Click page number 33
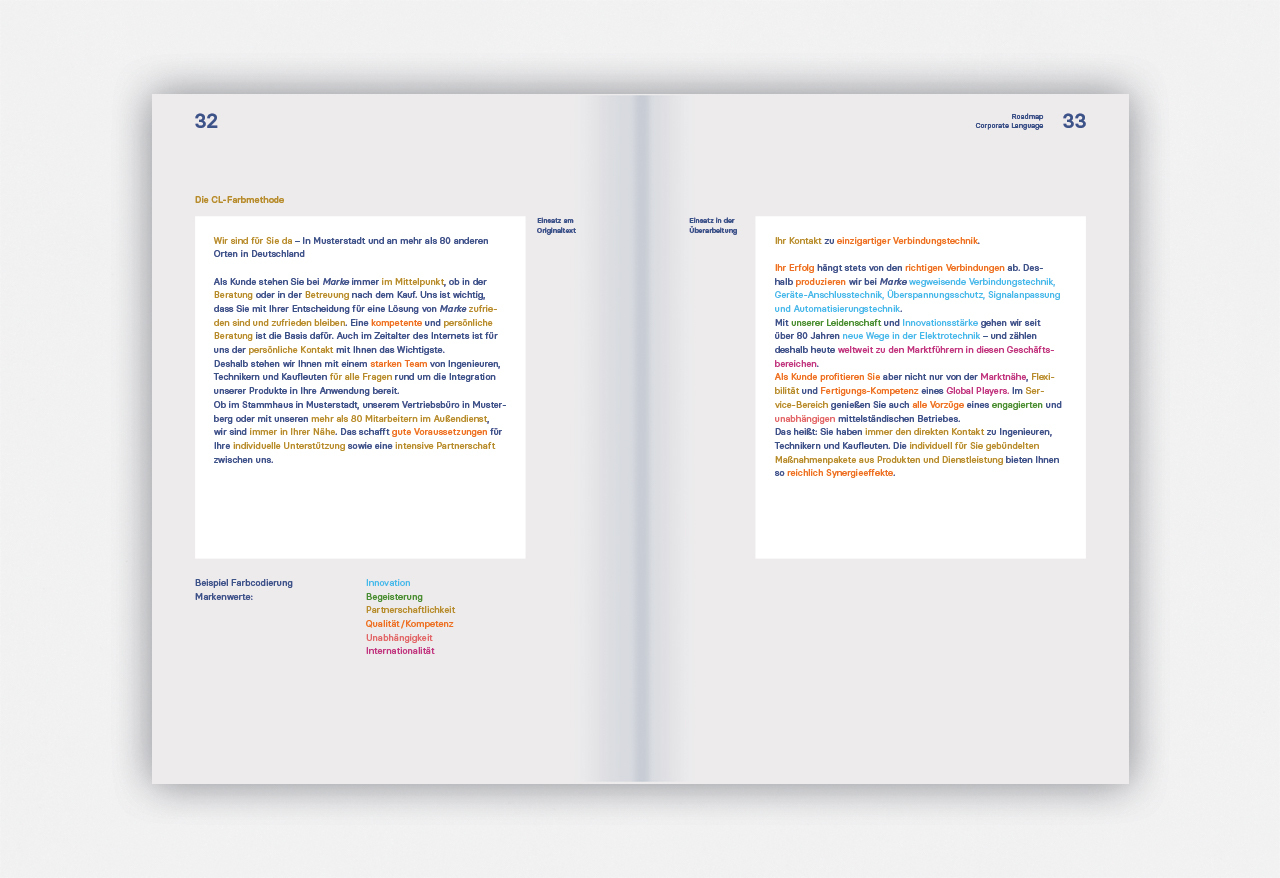Viewport: 1280px width, 878px height. 1074,122
